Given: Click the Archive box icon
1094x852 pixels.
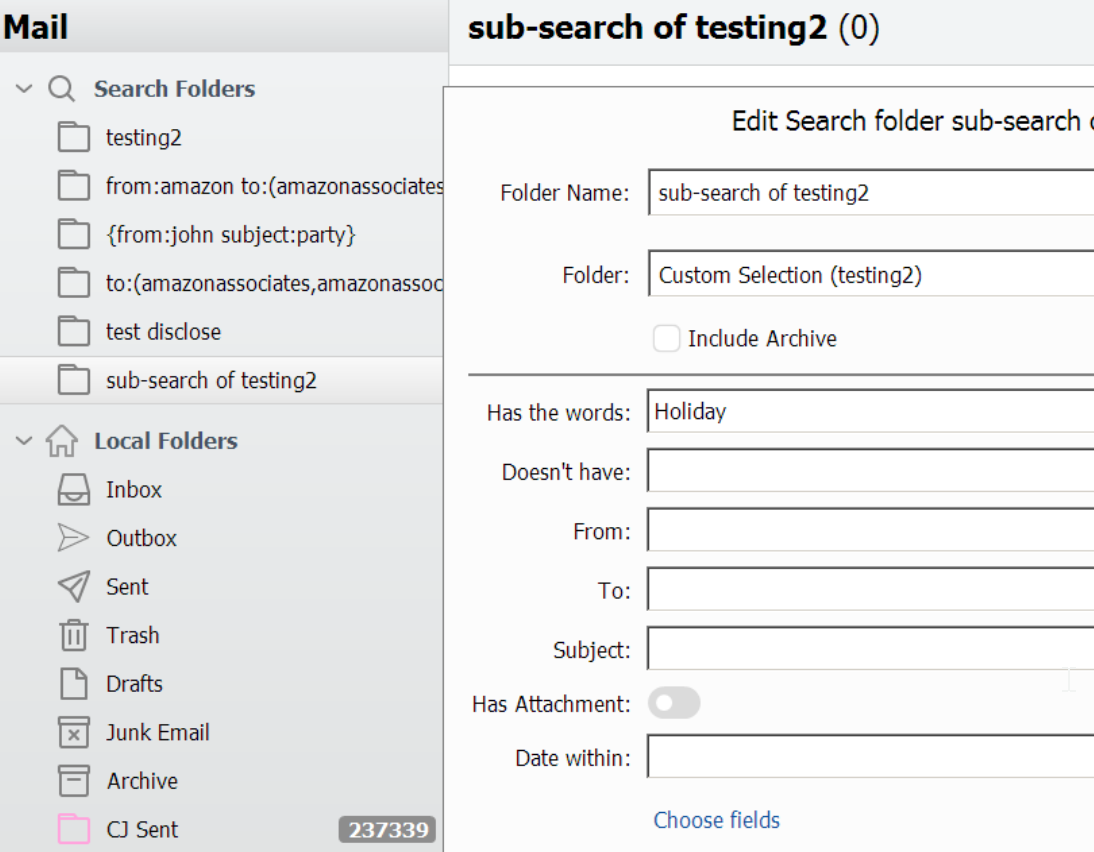Looking at the screenshot, I should tap(73, 781).
